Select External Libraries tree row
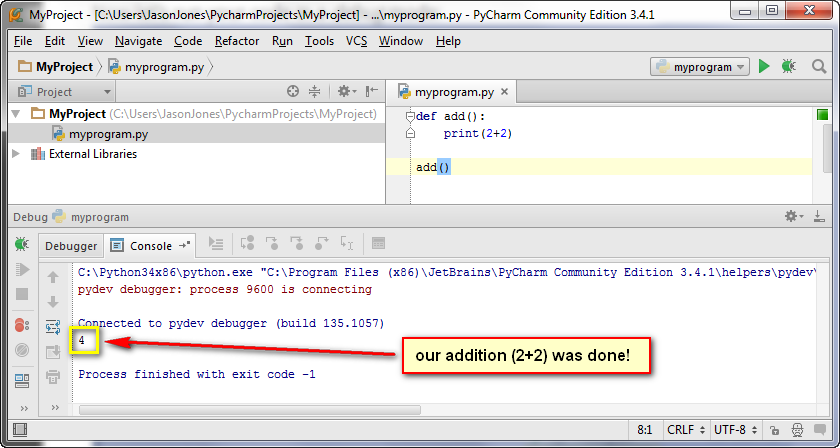 pyautogui.click(x=197, y=154)
